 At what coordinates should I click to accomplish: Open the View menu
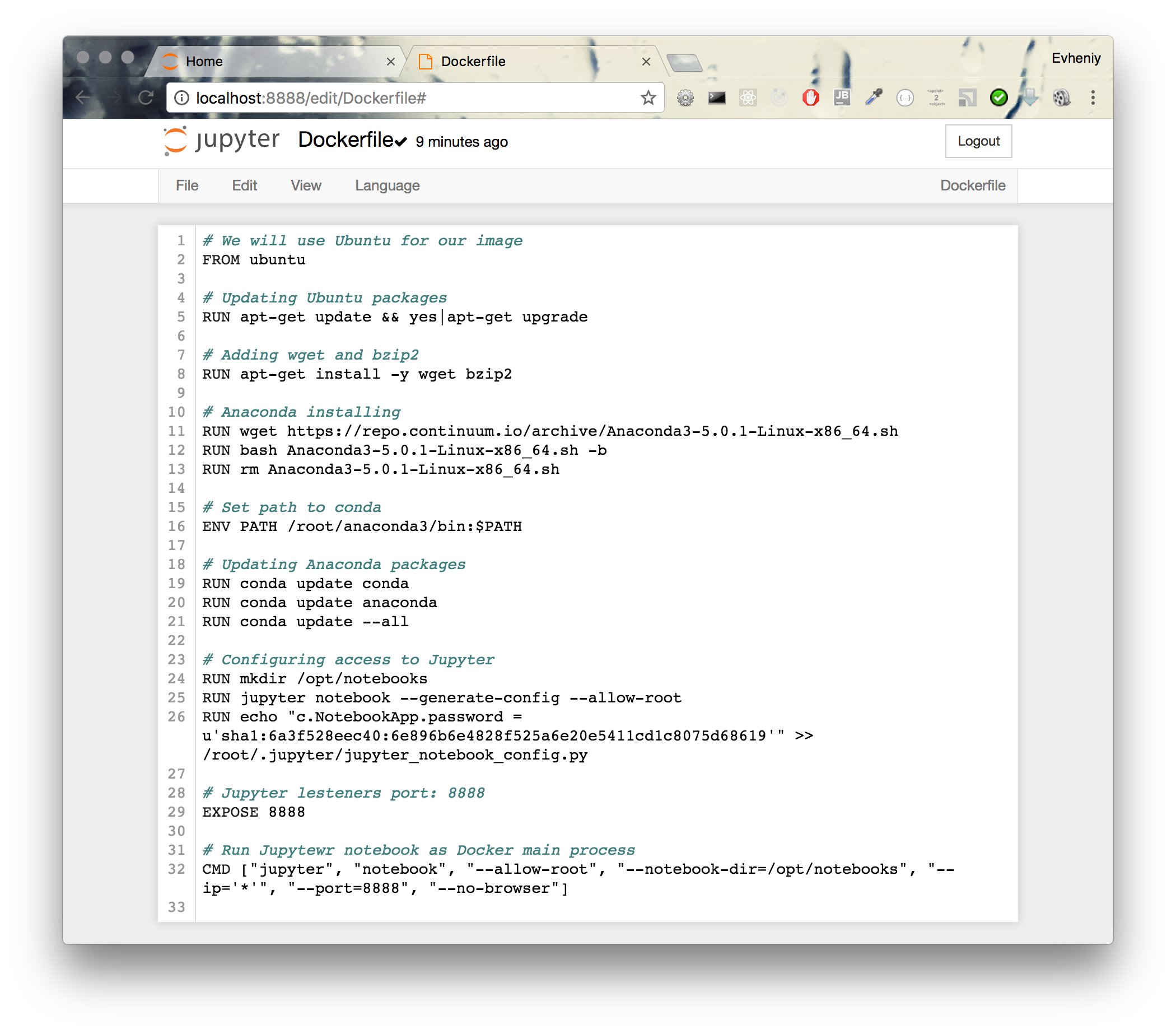306,185
